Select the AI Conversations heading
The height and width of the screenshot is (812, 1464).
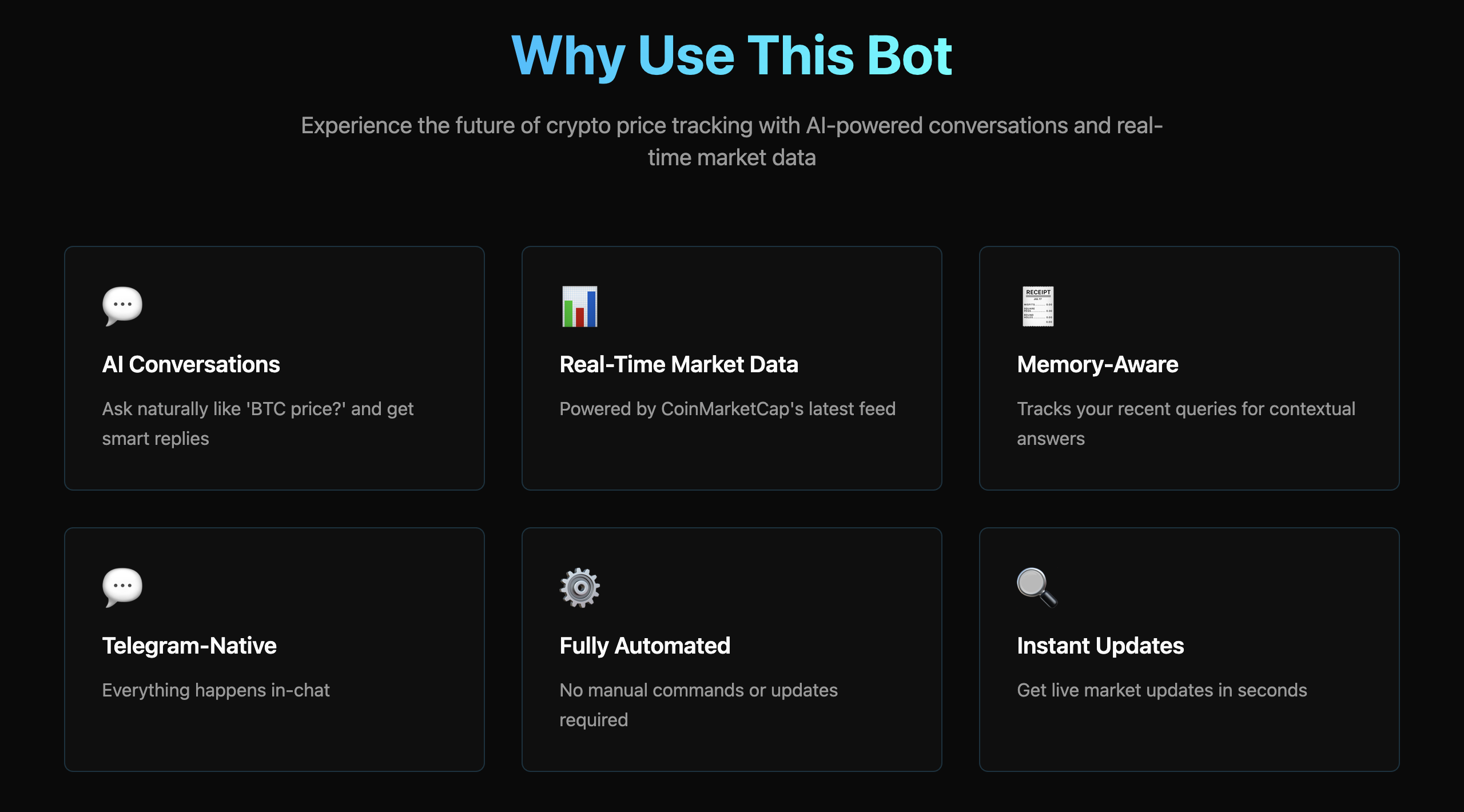point(191,364)
